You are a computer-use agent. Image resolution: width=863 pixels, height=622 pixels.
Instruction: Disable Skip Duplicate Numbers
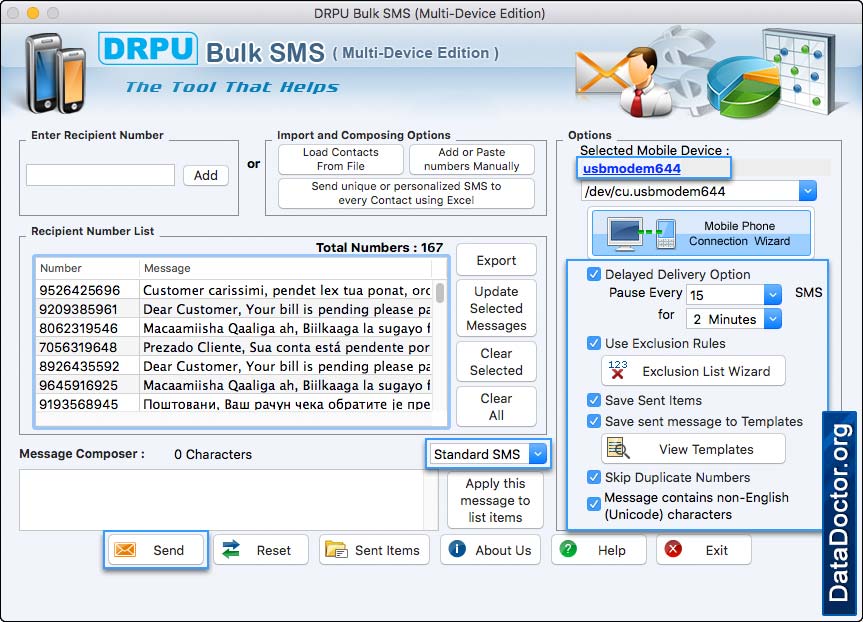point(594,477)
